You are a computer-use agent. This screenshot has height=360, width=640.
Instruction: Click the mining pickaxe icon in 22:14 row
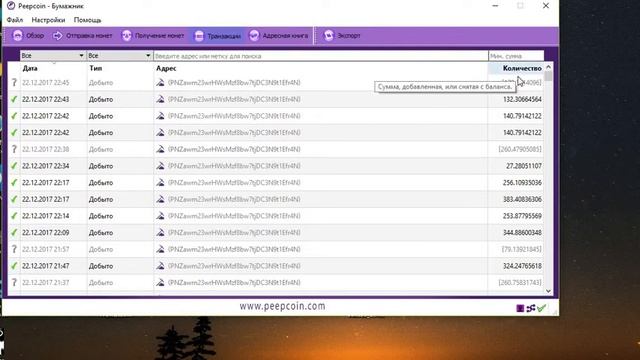(160, 216)
